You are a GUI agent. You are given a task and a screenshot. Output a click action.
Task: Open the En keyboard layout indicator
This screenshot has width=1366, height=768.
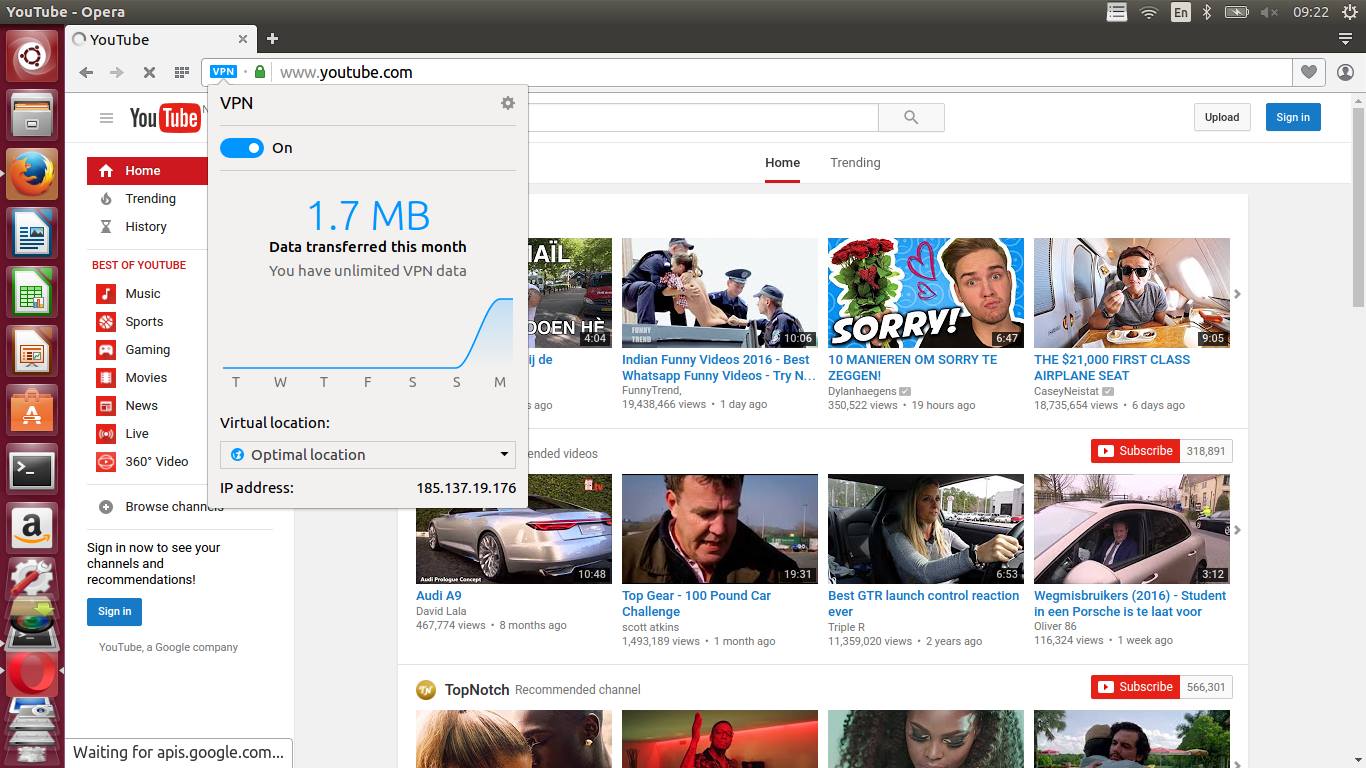click(x=1181, y=12)
